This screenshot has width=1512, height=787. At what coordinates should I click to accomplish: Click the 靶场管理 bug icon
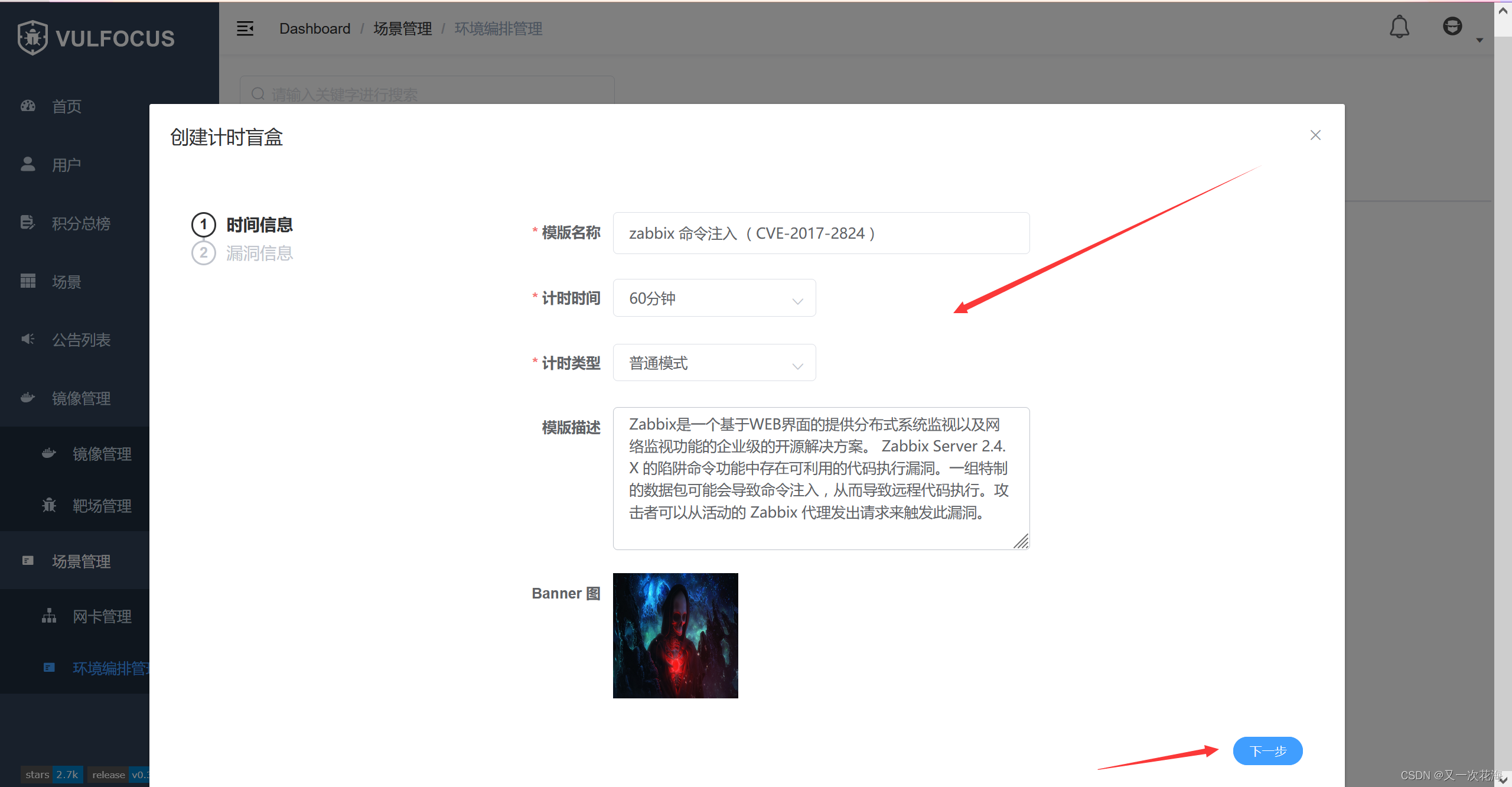click(x=49, y=505)
